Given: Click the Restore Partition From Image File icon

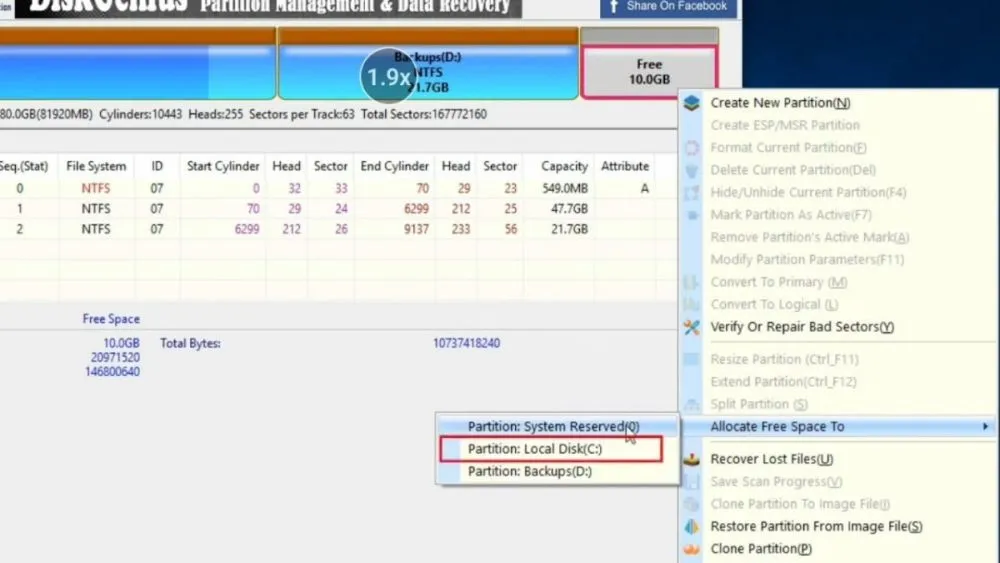Looking at the screenshot, I should (x=692, y=527).
